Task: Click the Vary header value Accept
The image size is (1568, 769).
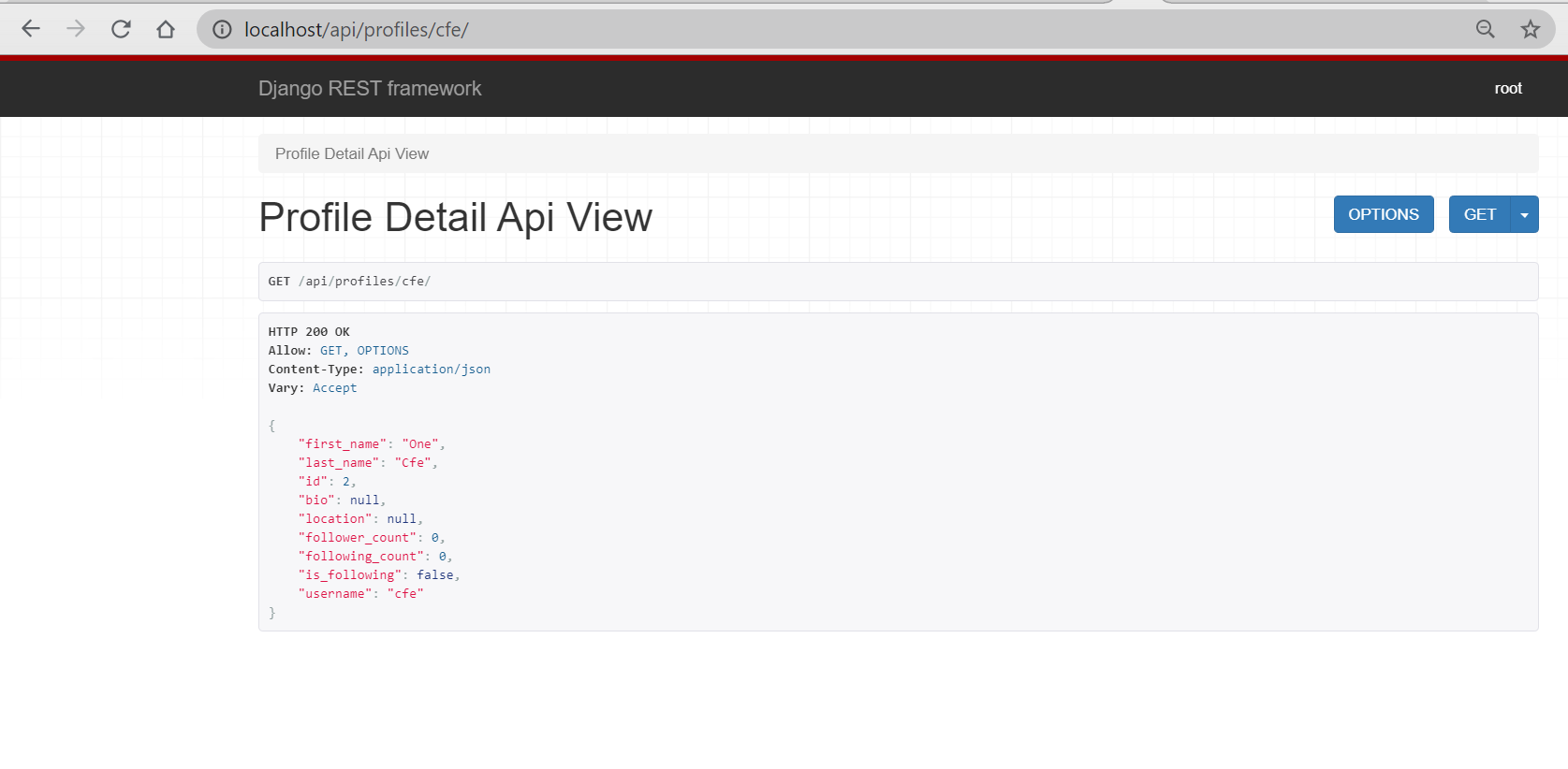Action: click(x=335, y=388)
